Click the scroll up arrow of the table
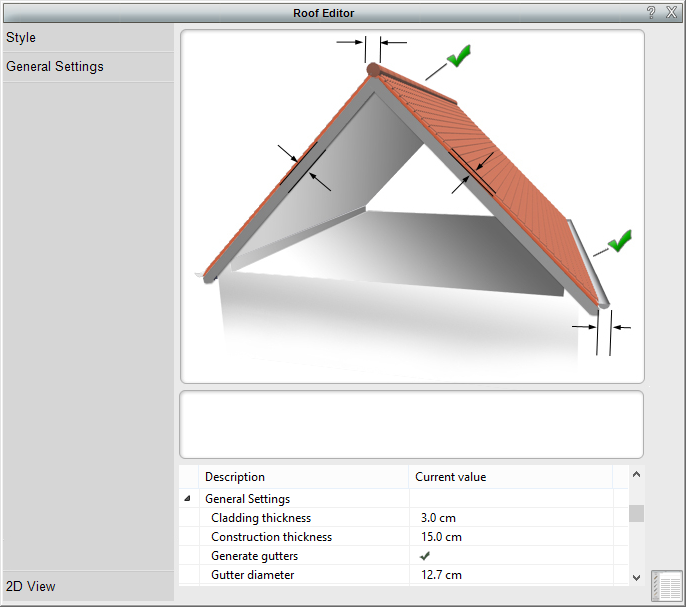The image size is (686, 607). (637, 474)
